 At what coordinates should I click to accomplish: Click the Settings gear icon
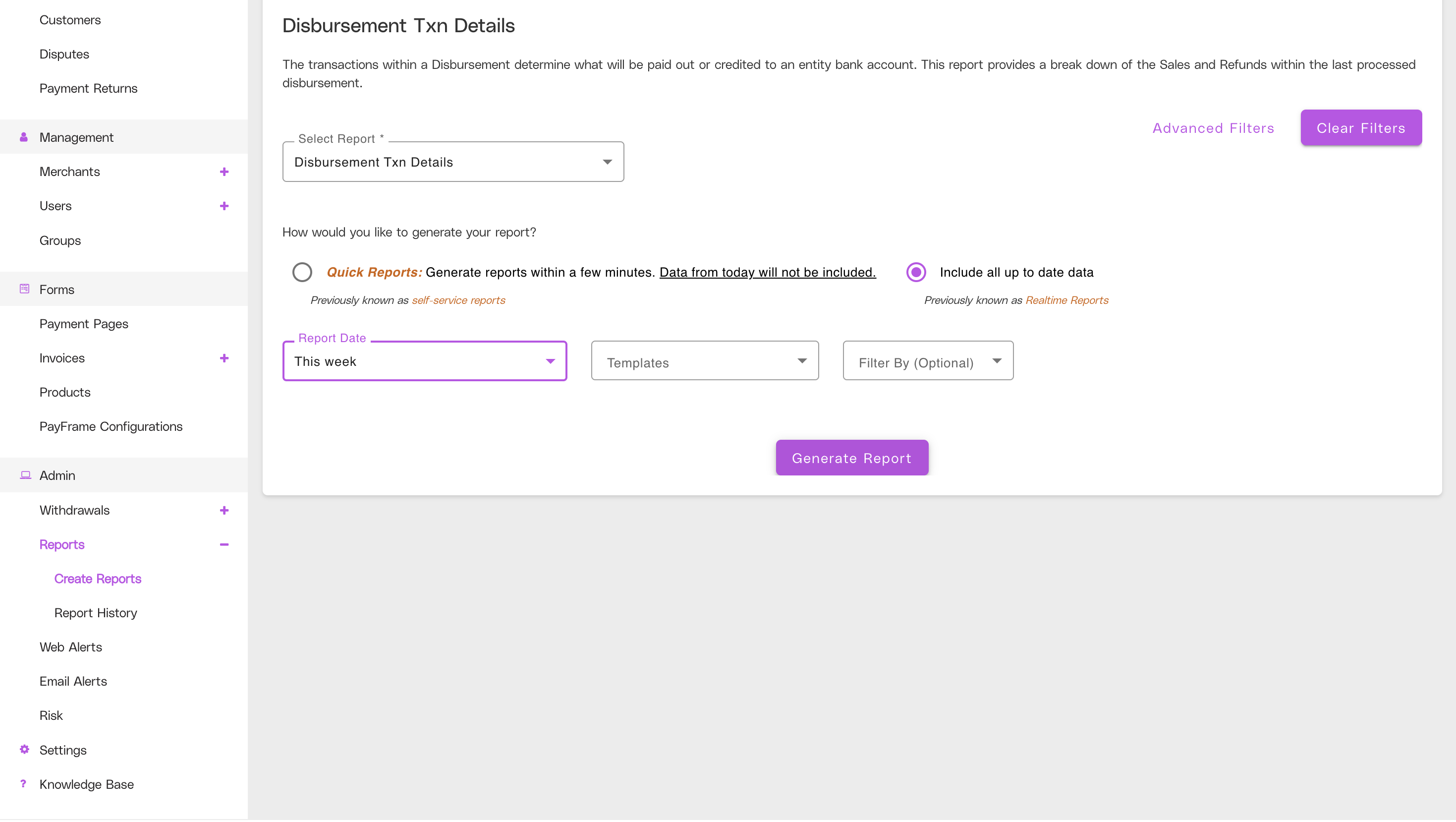pyautogui.click(x=24, y=750)
